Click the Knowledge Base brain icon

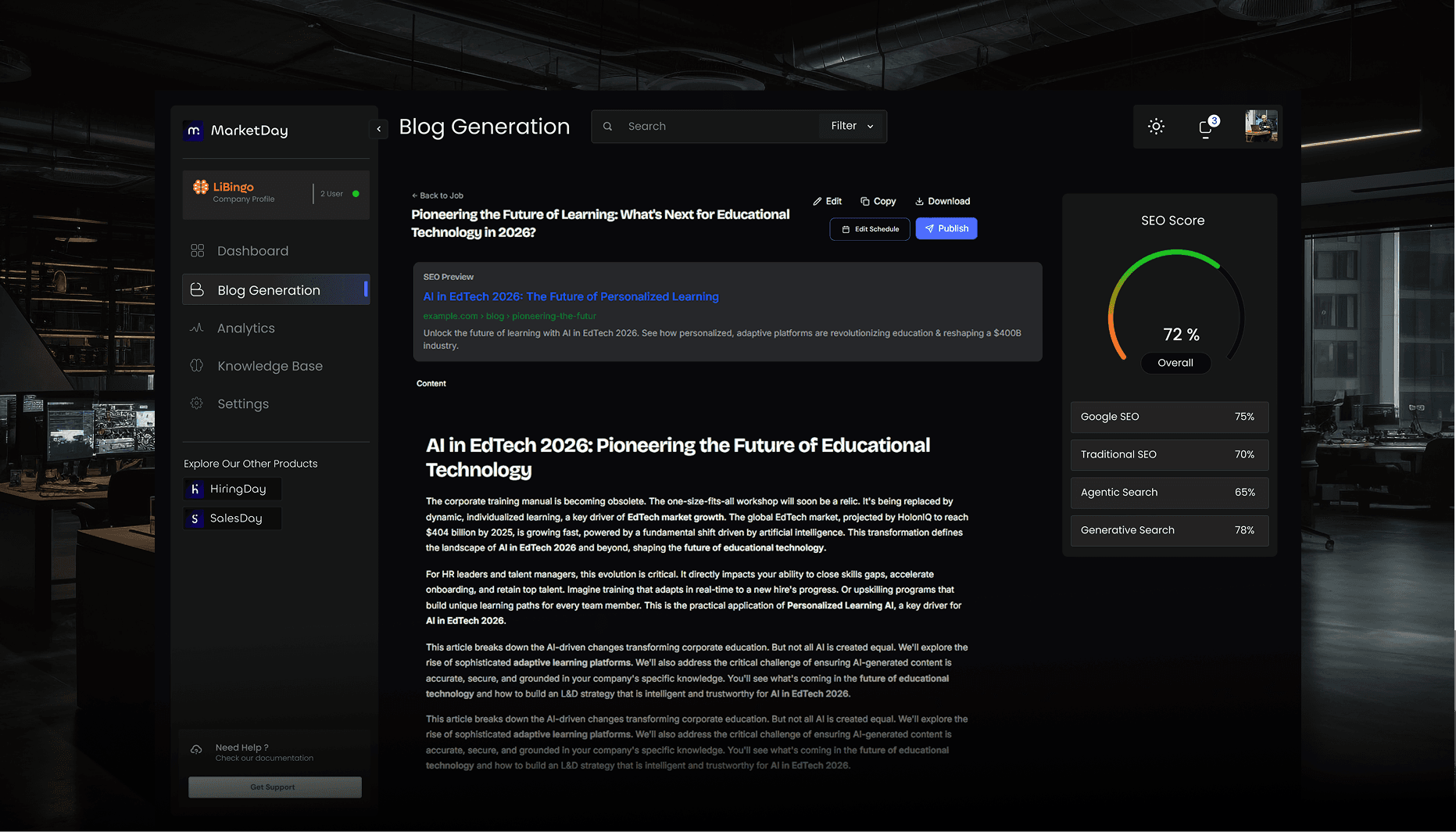pos(197,365)
